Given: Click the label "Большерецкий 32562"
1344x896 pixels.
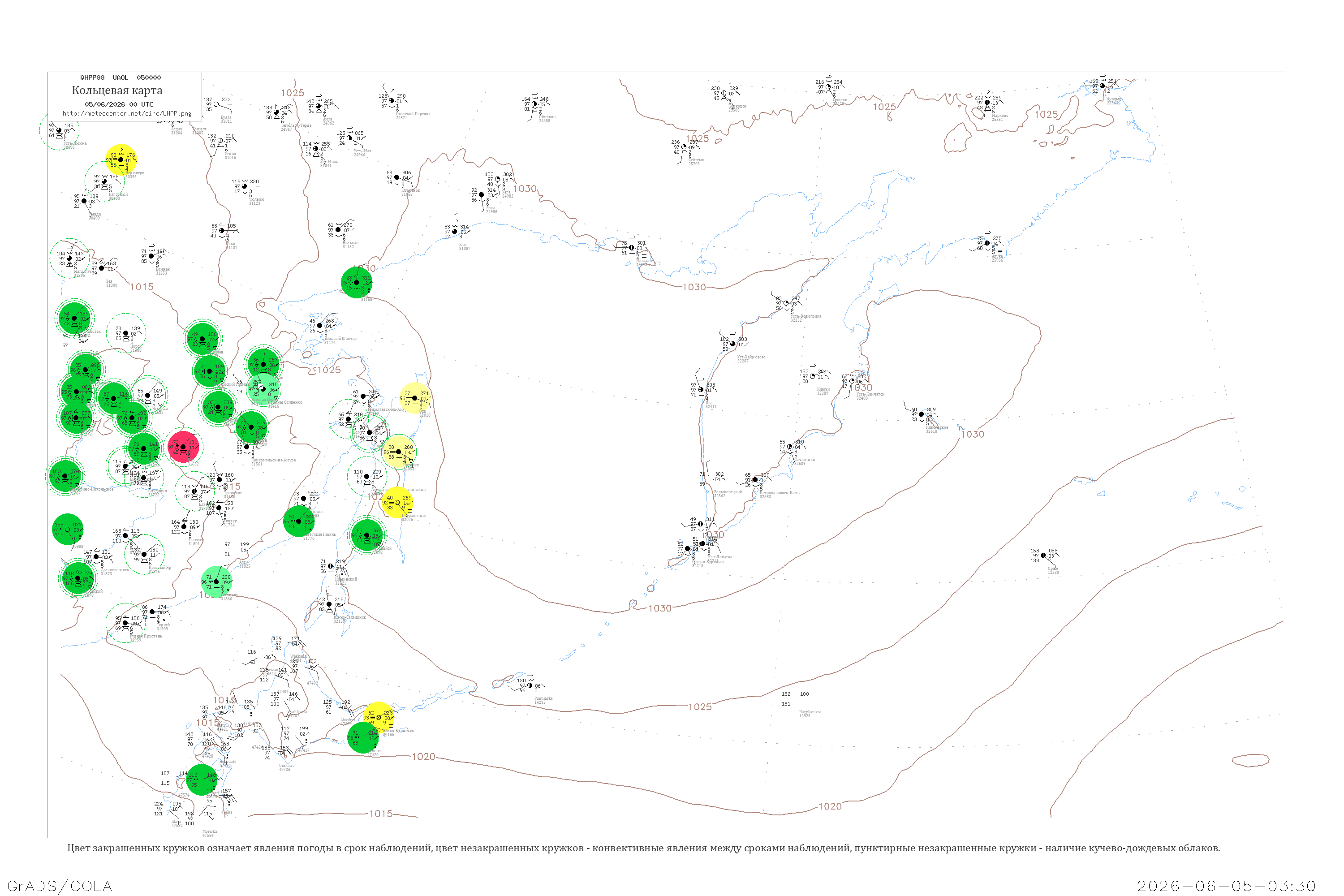Looking at the screenshot, I should point(728,494).
